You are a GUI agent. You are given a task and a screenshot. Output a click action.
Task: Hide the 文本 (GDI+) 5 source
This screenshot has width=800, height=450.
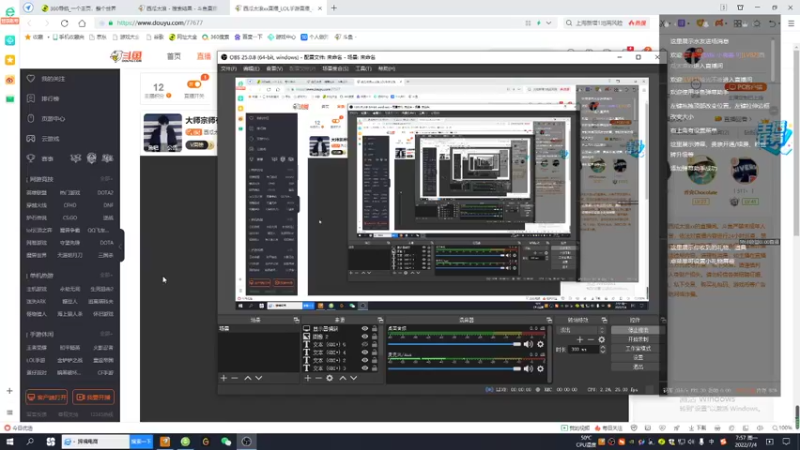365,344
